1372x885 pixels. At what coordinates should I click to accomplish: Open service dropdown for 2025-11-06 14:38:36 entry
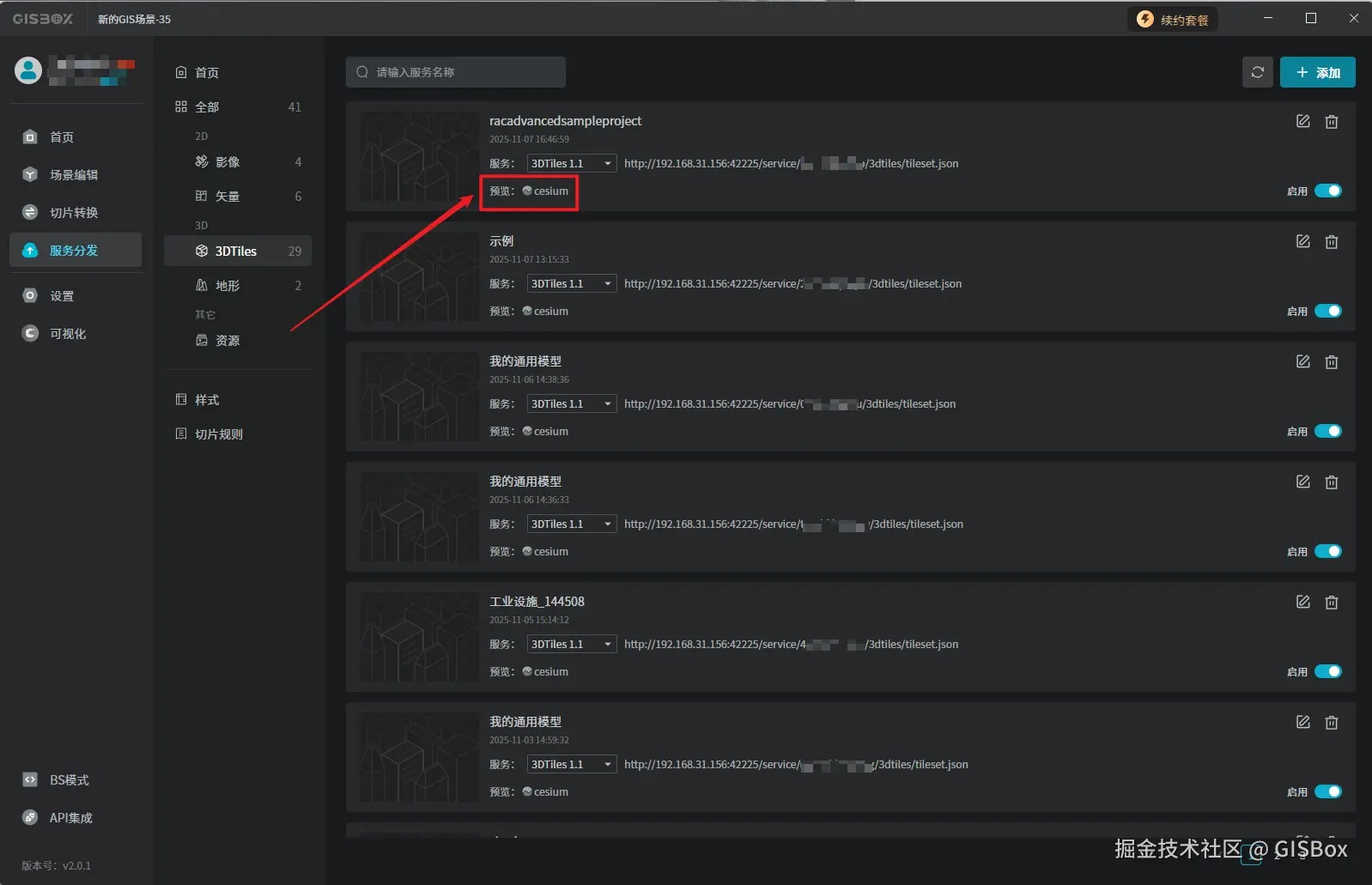pyautogui.click(x=571, y=403)
